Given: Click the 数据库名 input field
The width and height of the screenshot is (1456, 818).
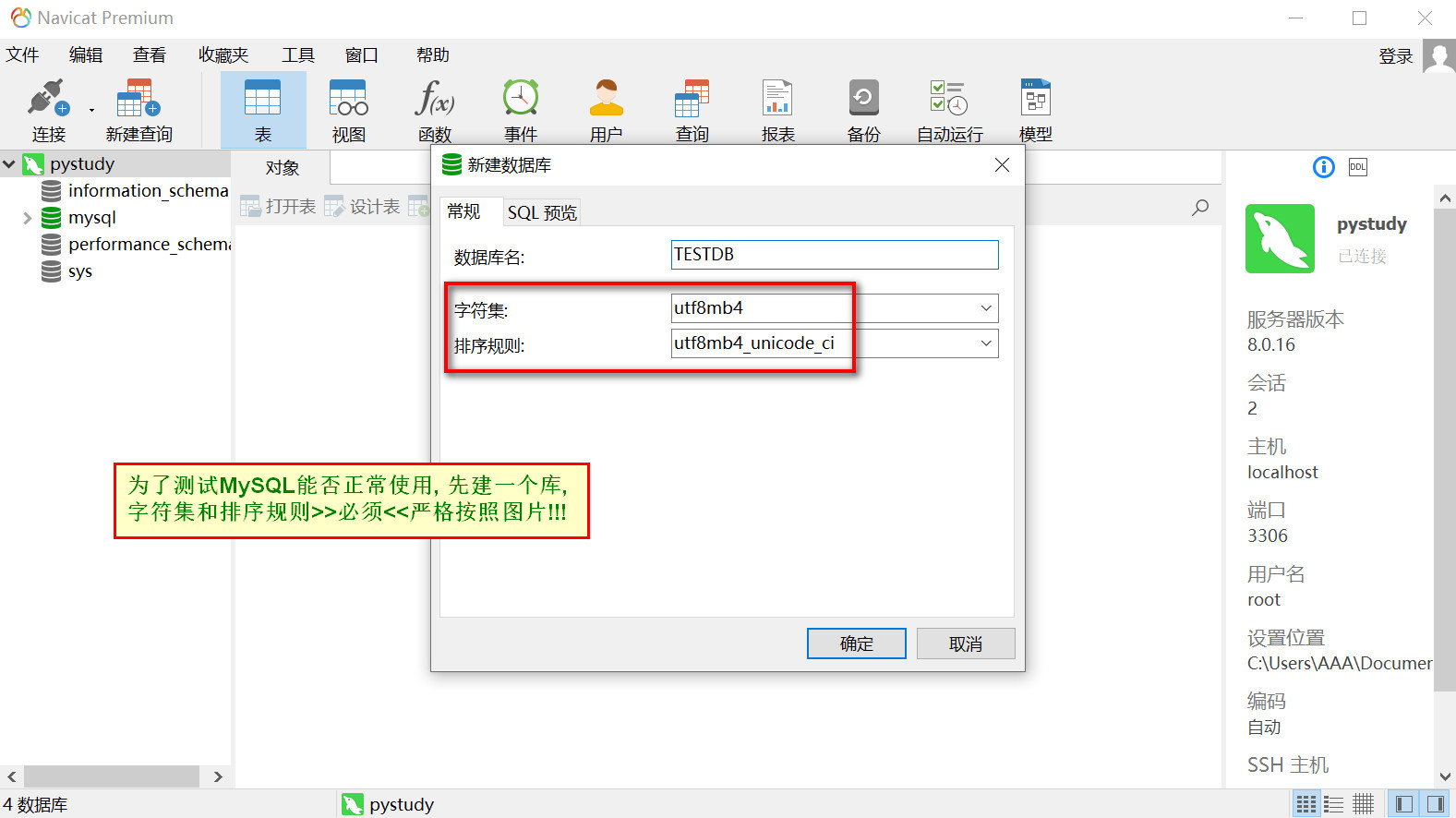Looking at the screenshot, I should click(x=835, y=255).
